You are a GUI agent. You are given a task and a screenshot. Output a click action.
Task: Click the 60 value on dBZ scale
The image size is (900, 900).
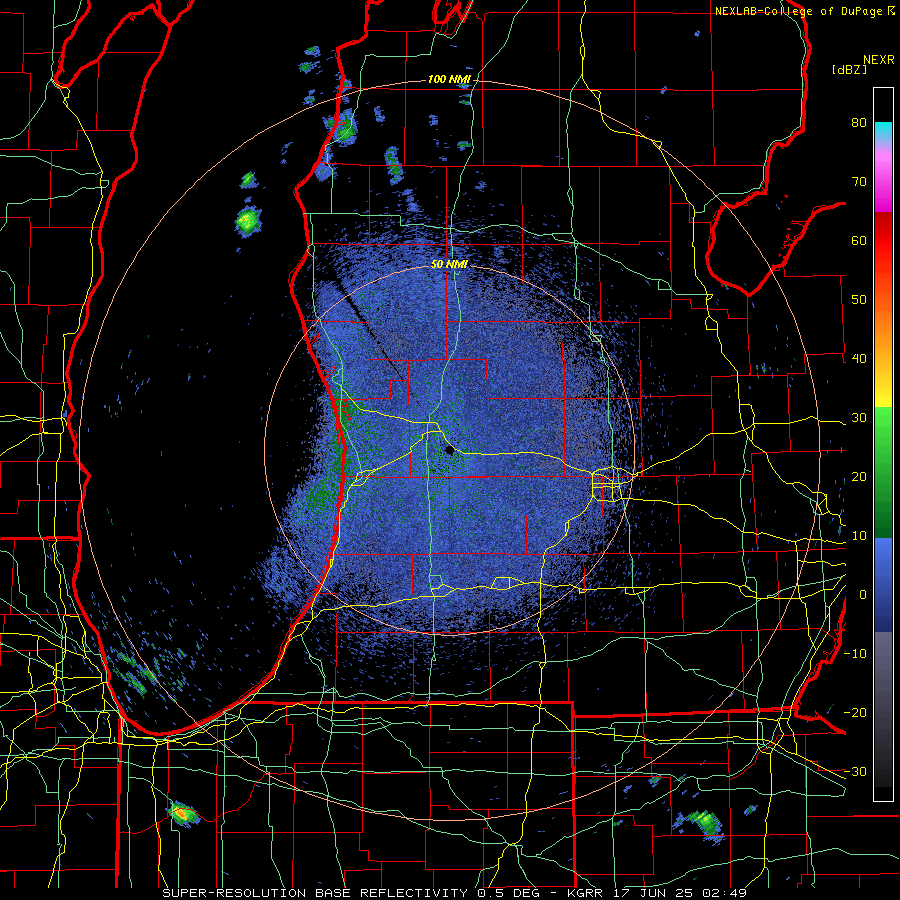click(859, 240)
